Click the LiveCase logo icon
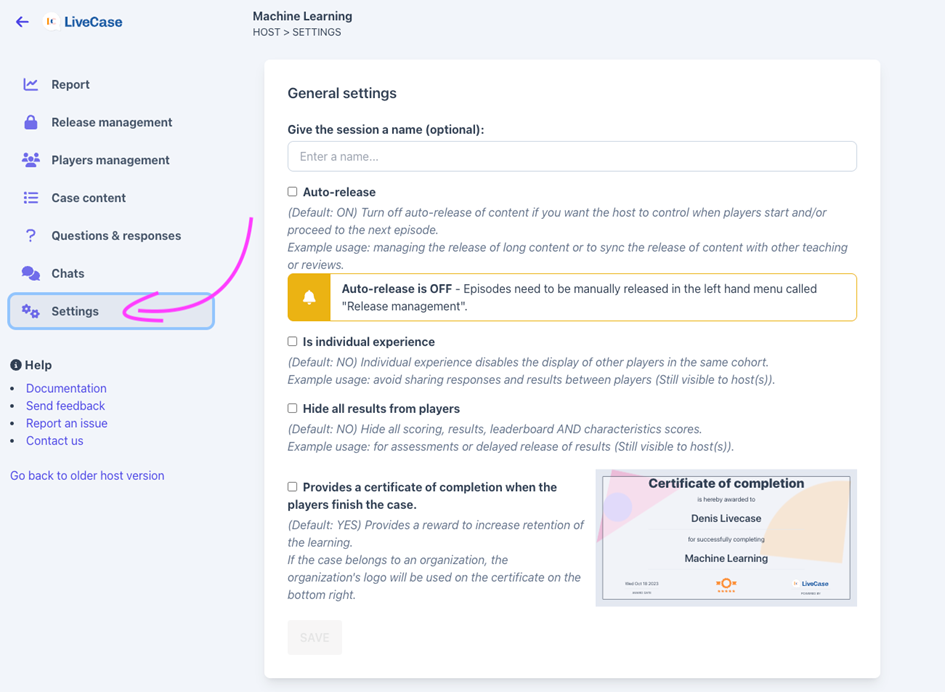 point(51,22)
